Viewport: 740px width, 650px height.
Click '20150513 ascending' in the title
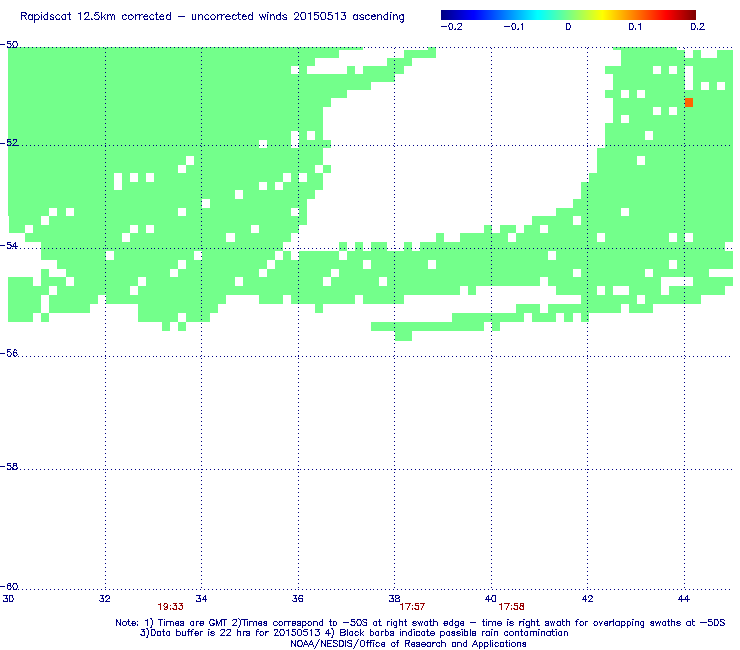[349, 17]
